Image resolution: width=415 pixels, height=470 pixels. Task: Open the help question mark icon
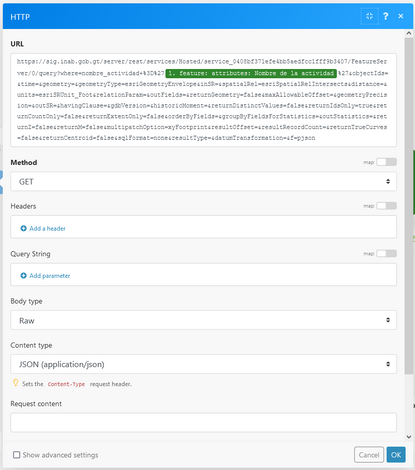pos(386,16)
